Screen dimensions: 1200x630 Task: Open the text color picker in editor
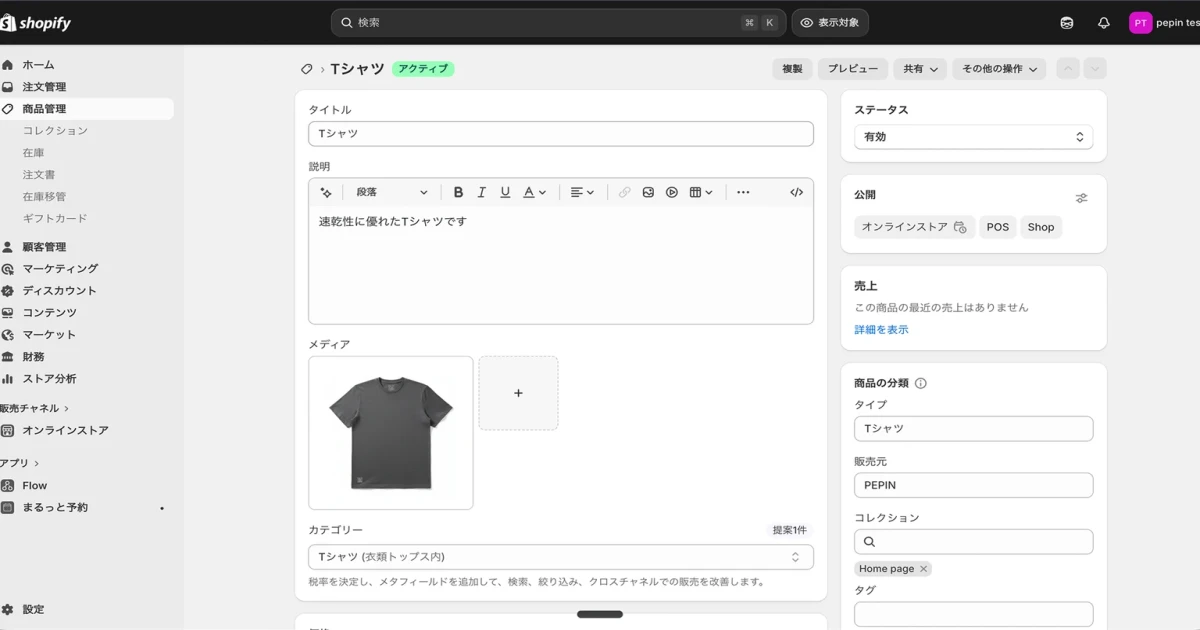pos(528,192)
